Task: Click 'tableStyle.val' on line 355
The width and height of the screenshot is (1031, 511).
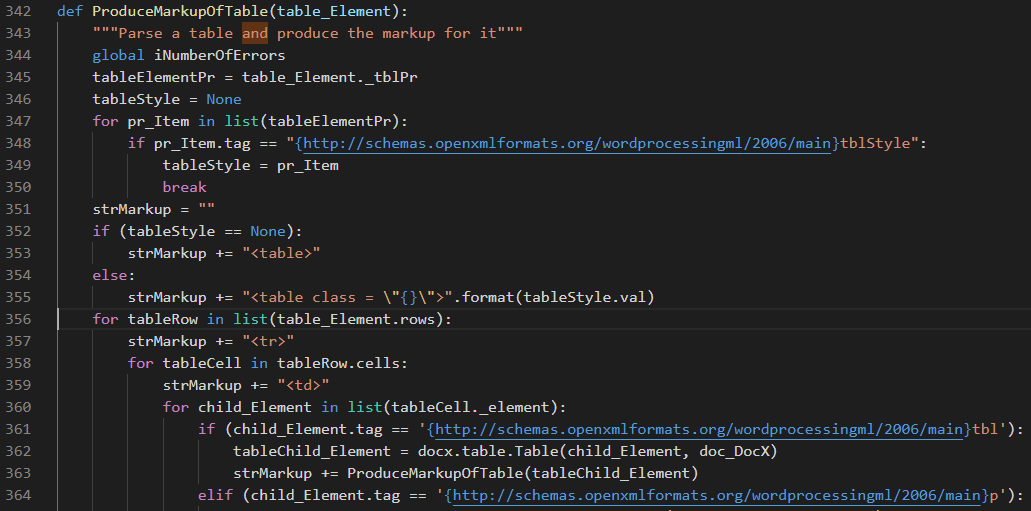Action: coord(585,297)
